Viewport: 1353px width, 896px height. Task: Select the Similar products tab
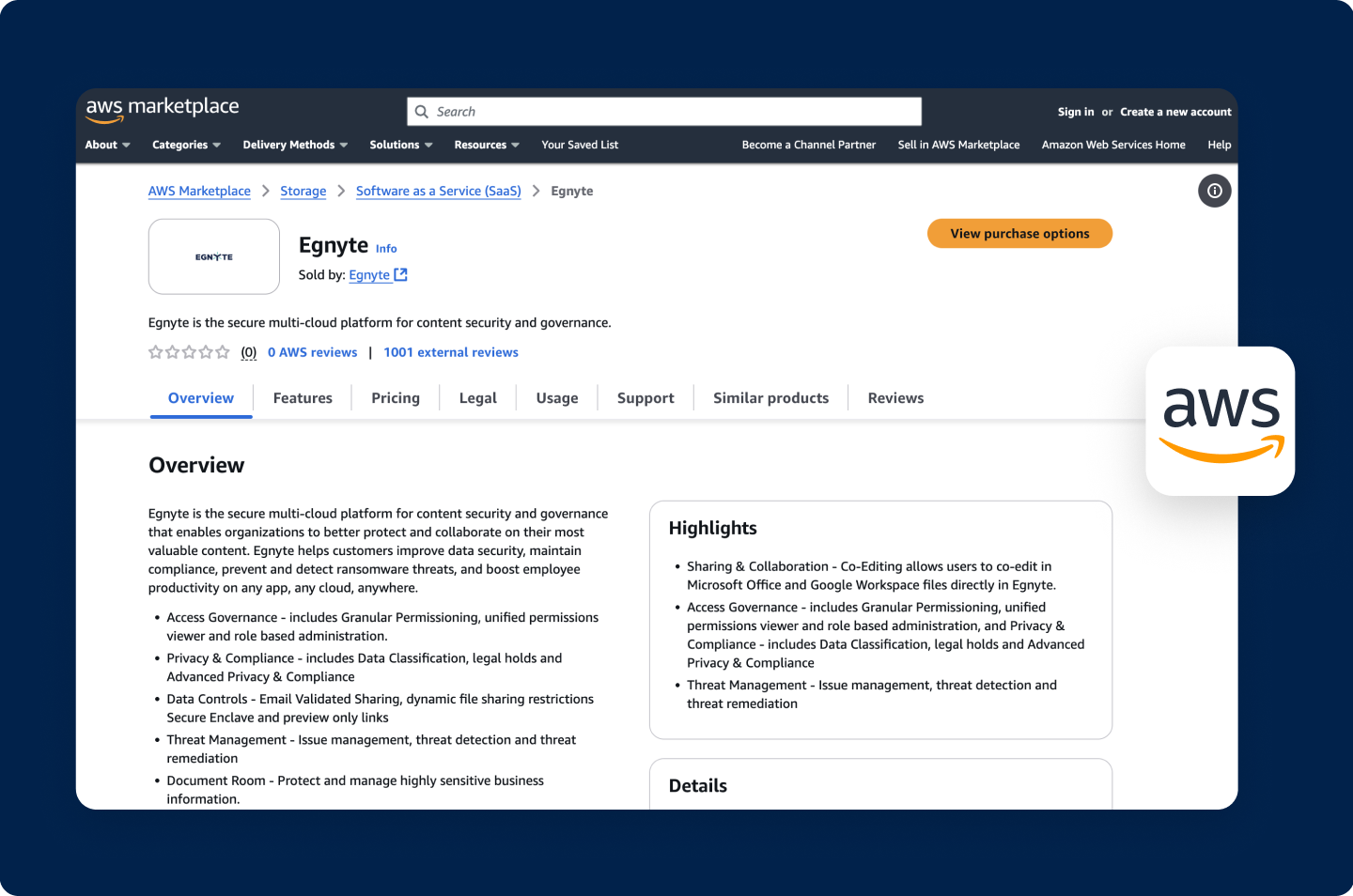click(770, 397)
